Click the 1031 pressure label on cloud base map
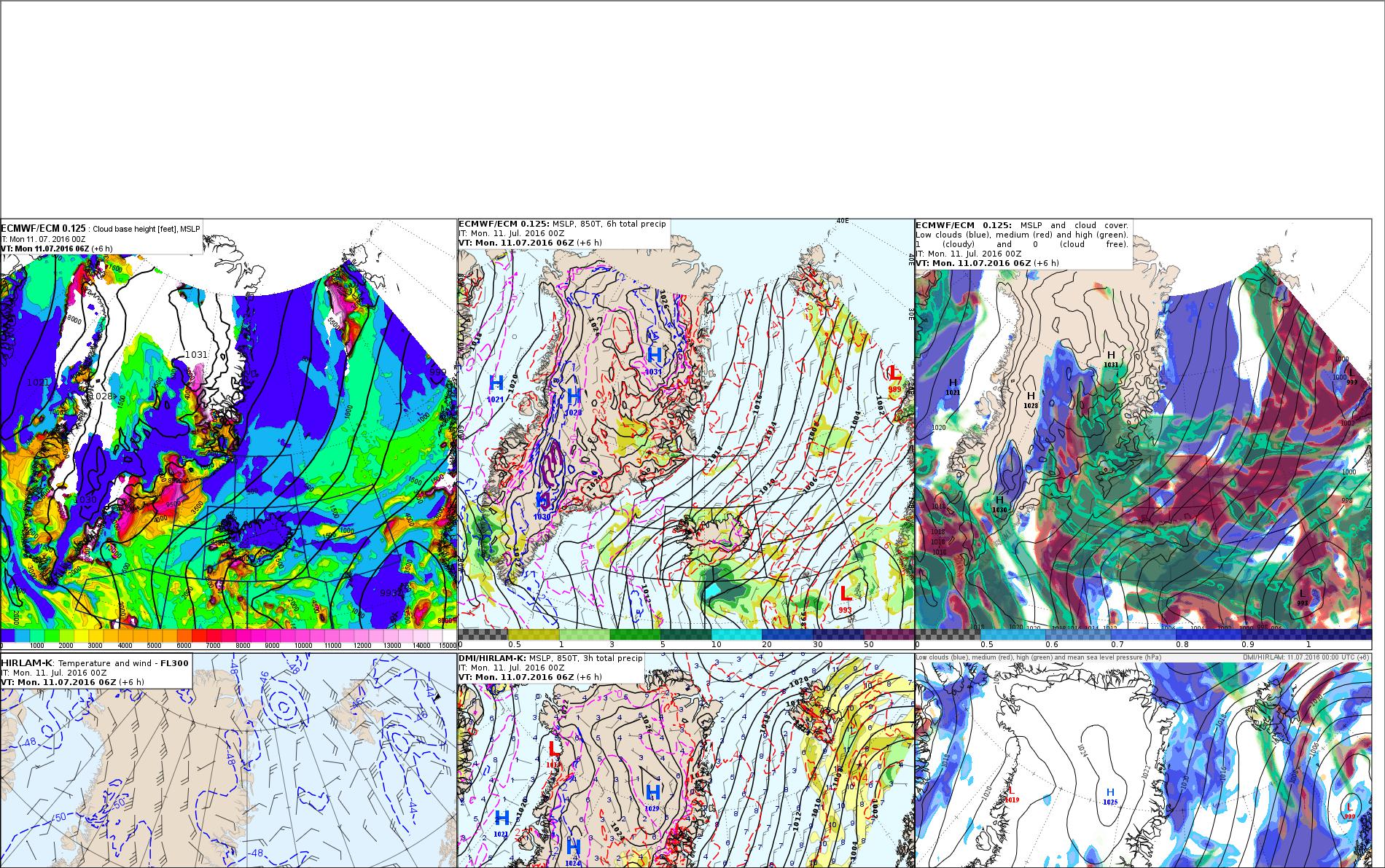The width and height of the screenshot is (1385, 868). [x=196, y=355]
